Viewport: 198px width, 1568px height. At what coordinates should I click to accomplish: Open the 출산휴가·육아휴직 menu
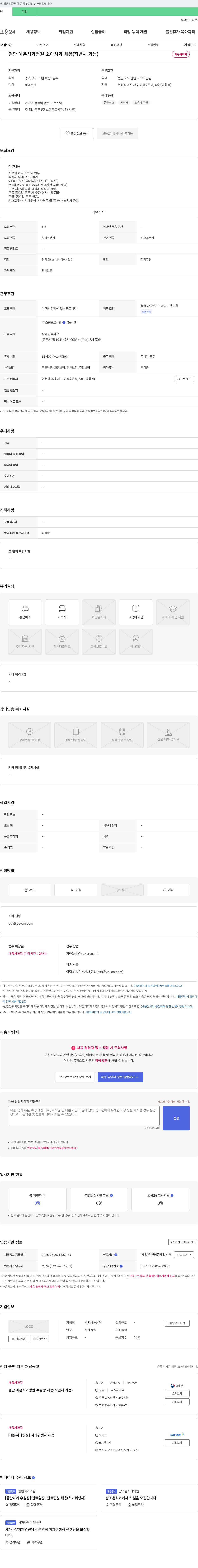click(x=180, y=32)
